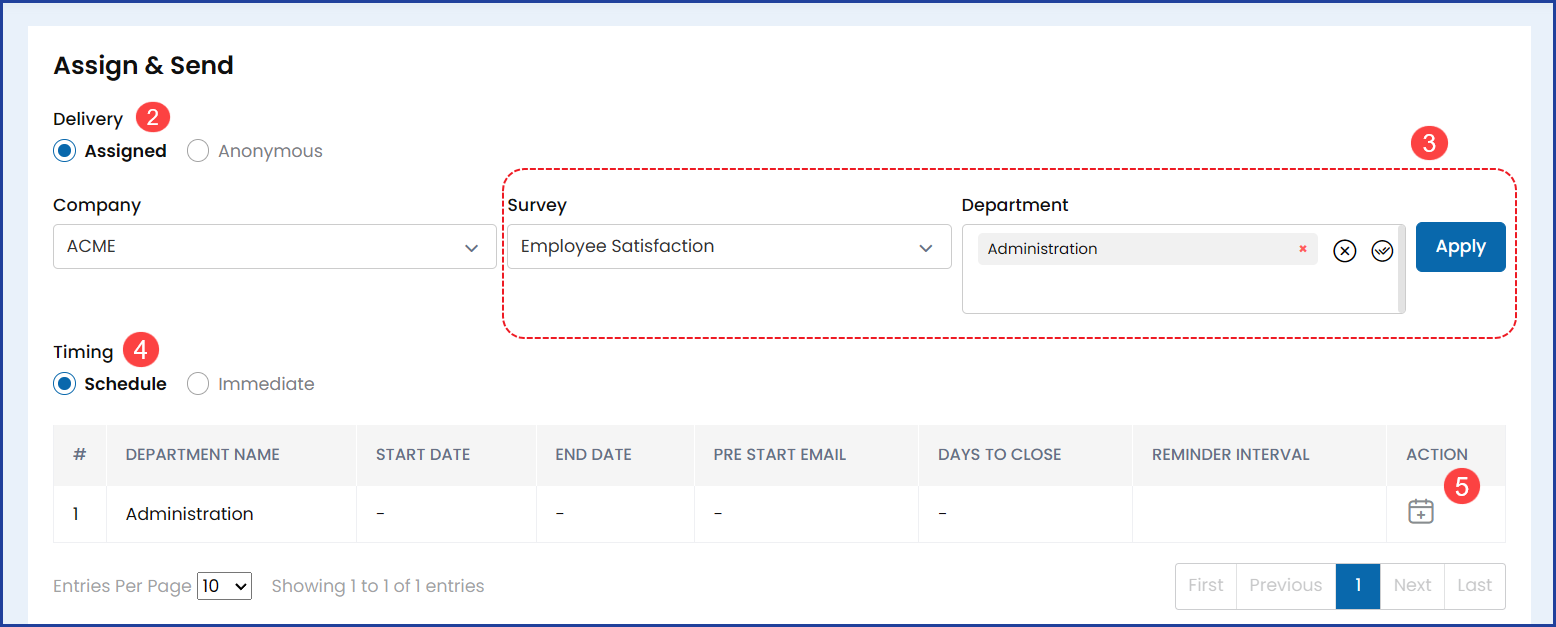Image resolution: width=1556 pixels, height=627 pixels.
Task: Clear all selected departments with X circle icon
Action: click(x=1345, y=251)
